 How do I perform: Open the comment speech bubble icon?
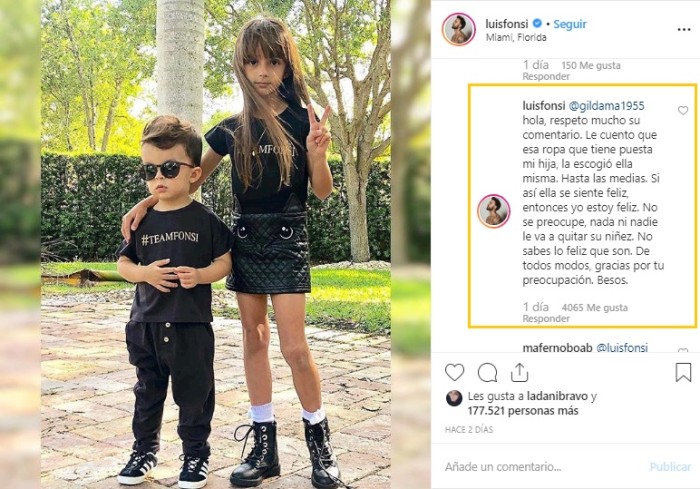[x=487, y=372]
